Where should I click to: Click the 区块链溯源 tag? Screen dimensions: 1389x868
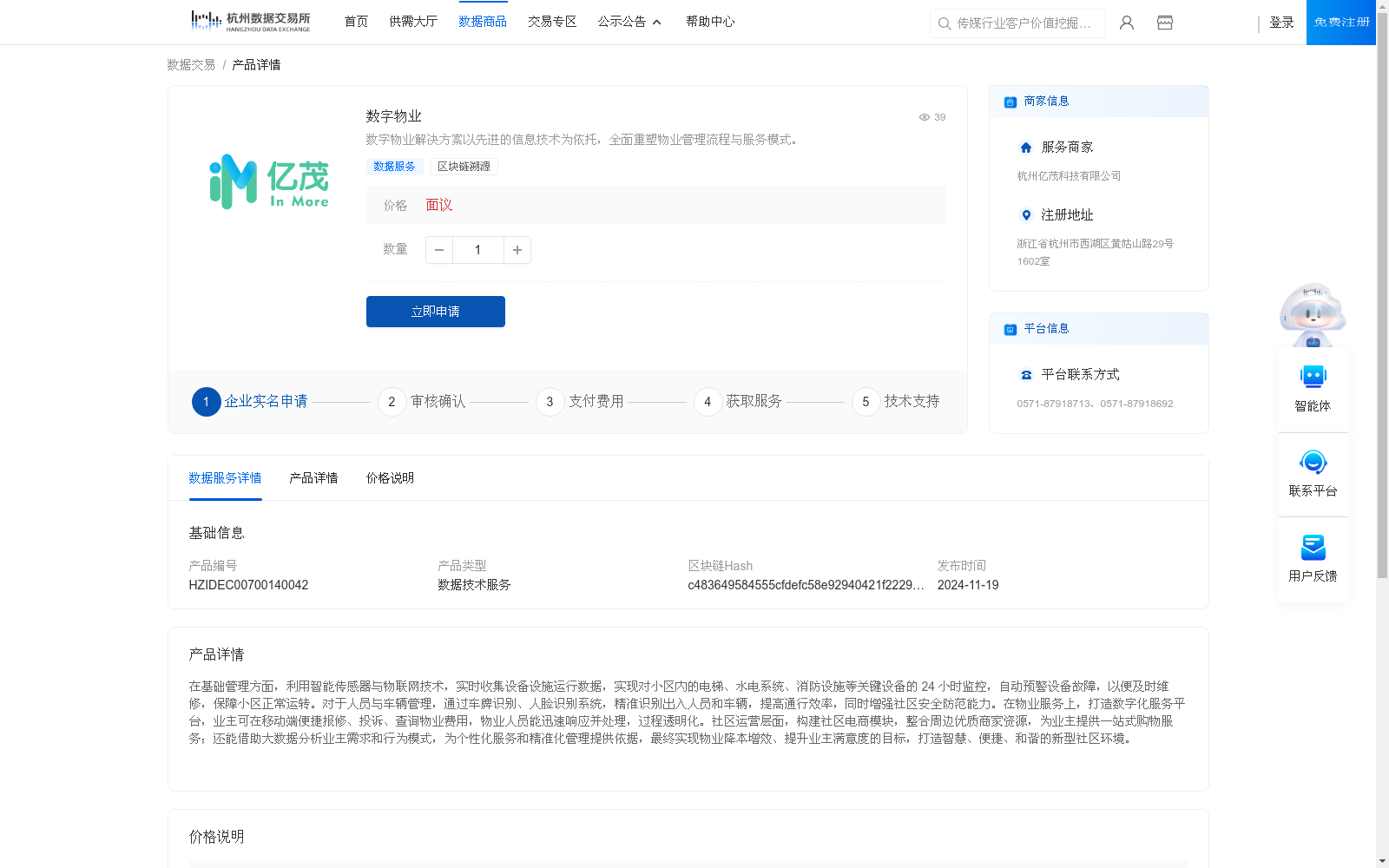(x=464, y=167)
